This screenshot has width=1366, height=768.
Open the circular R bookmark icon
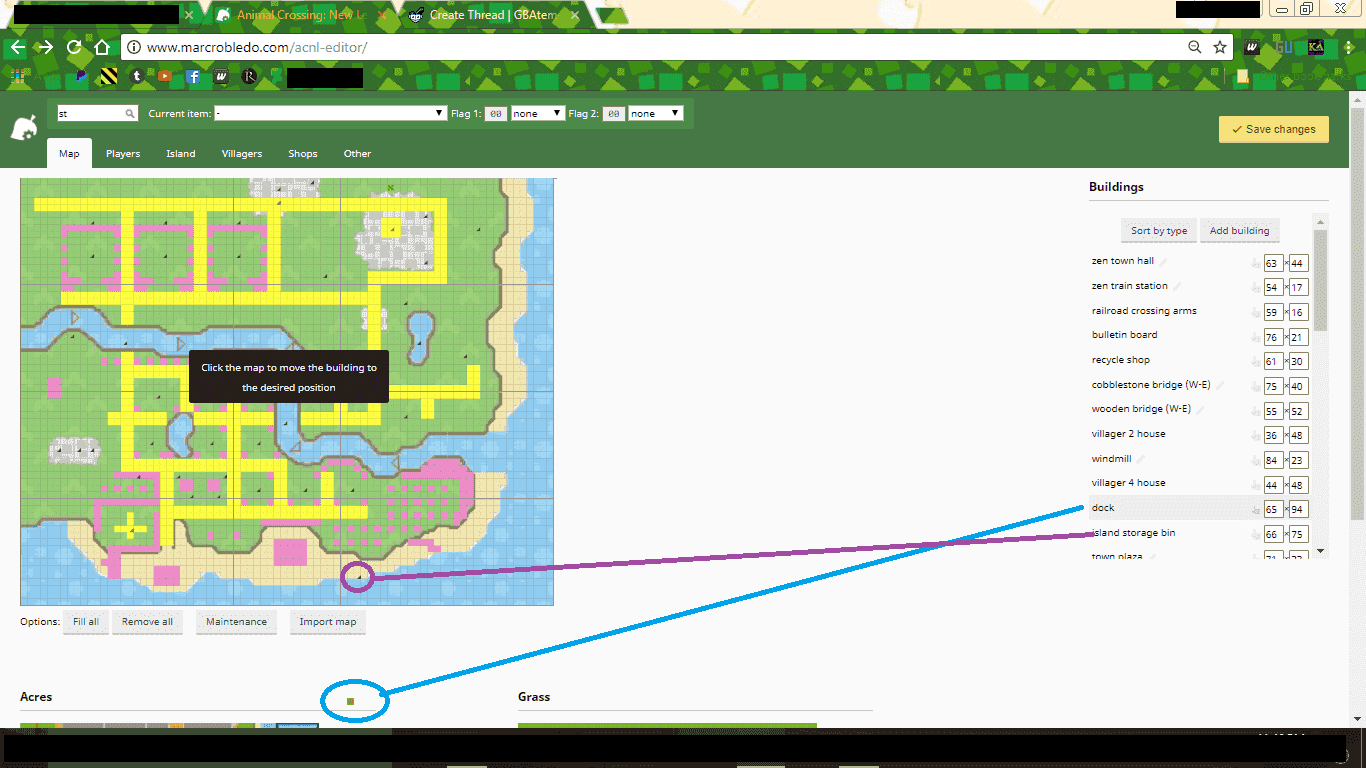tap(250, 76)
